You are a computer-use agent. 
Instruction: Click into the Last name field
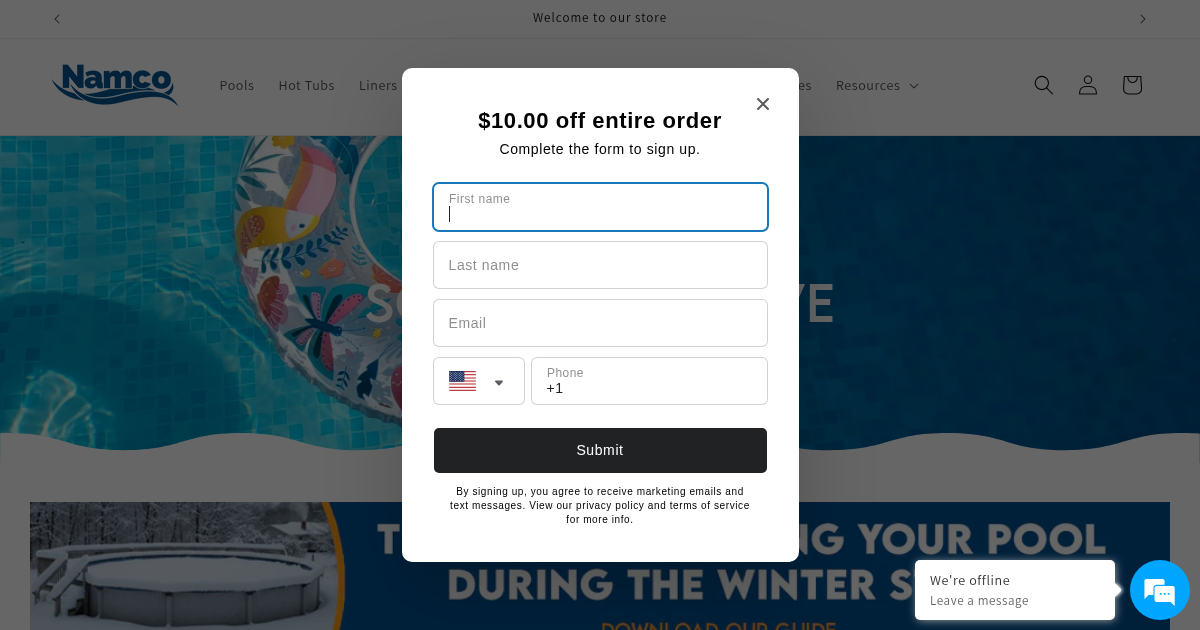pos(600,265)
